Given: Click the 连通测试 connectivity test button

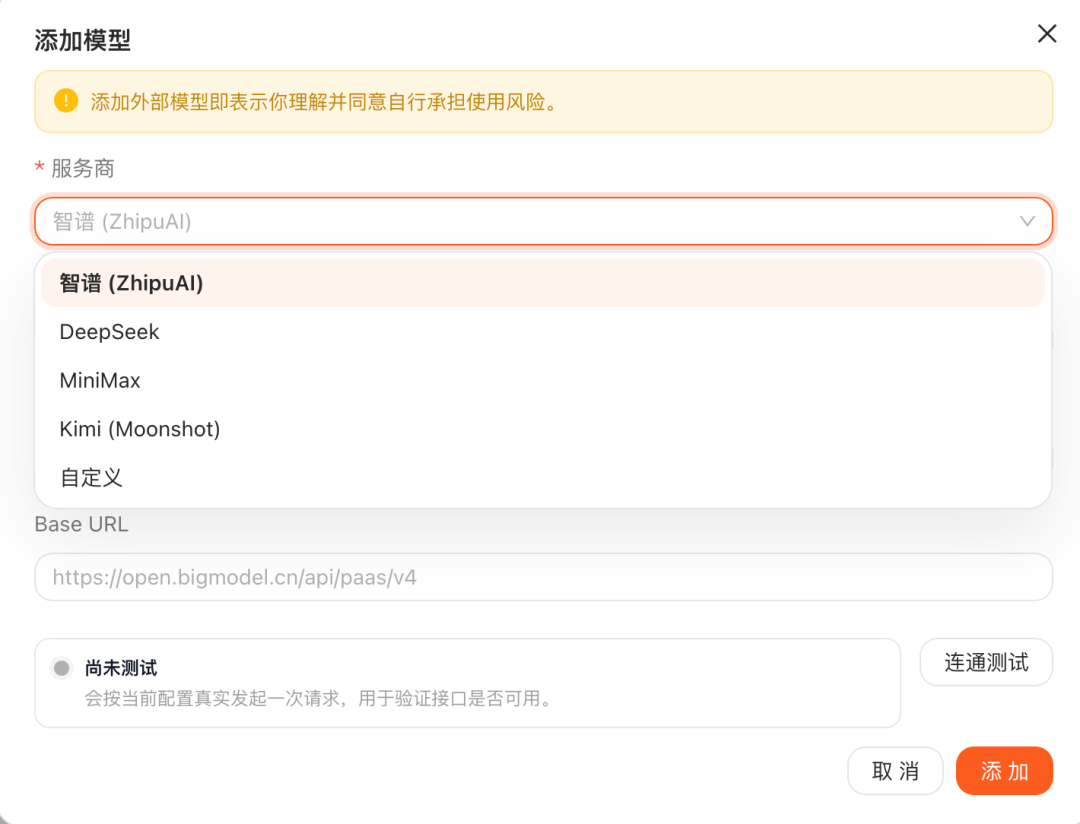Looking at the screenshot, I should point(986,662).
